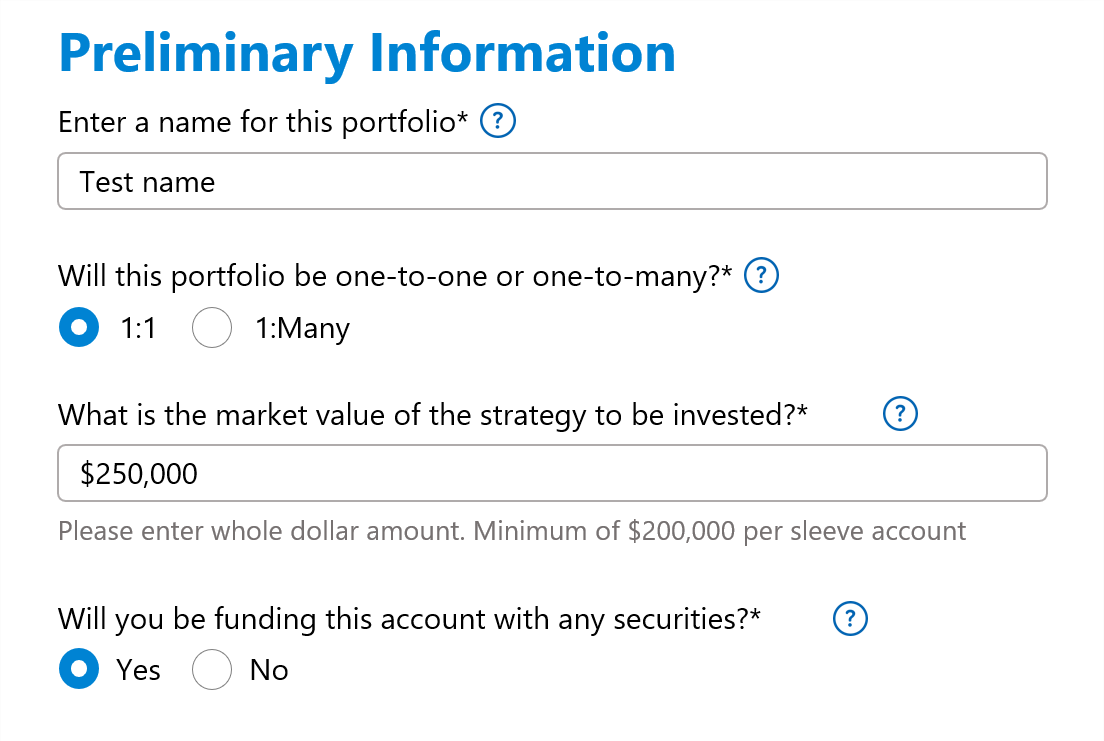1104x741 pixels.
Task: Choose the 1:Many radio button circle
Action: point(212,328)
